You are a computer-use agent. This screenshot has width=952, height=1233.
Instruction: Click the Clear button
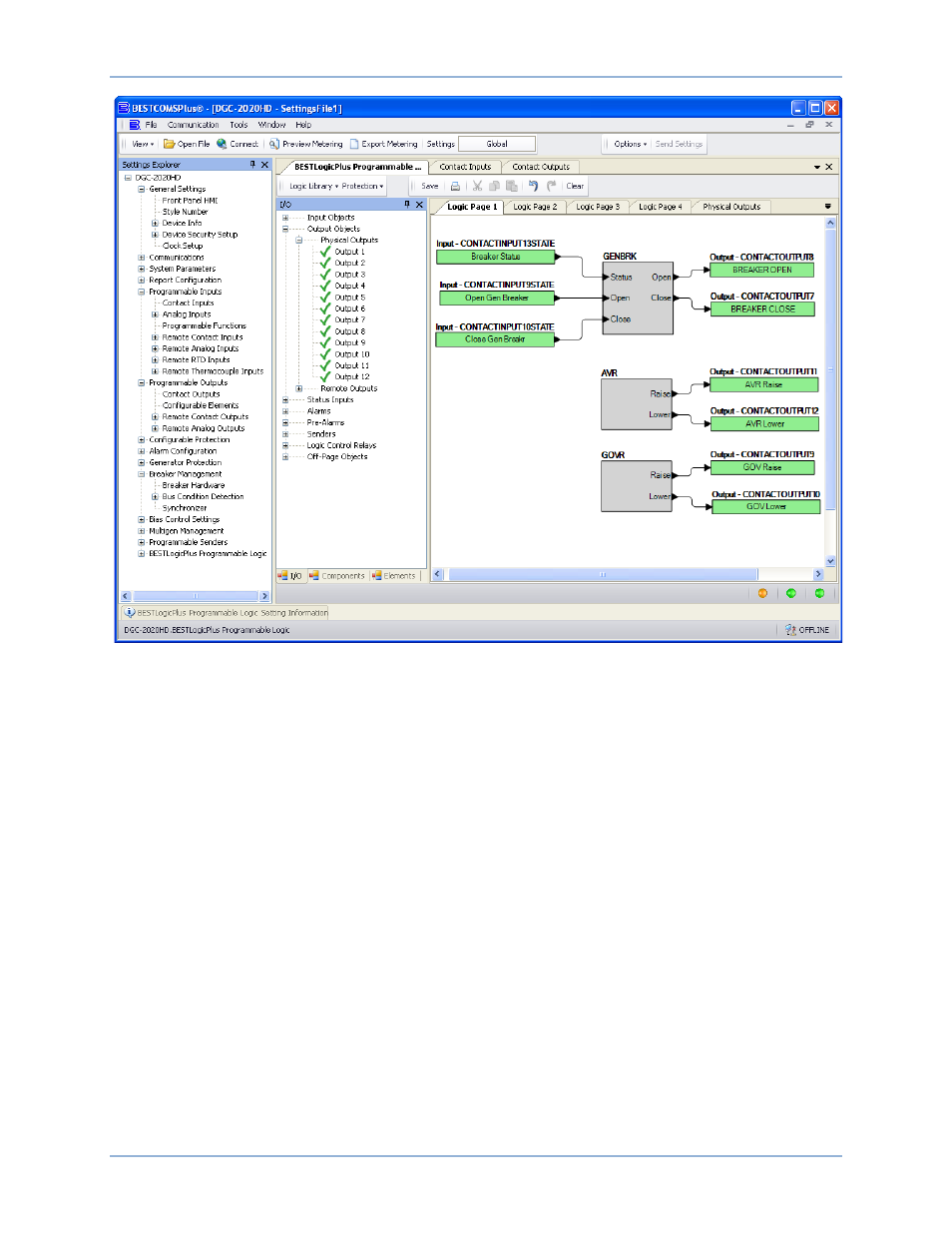click(x=575, y=186)
